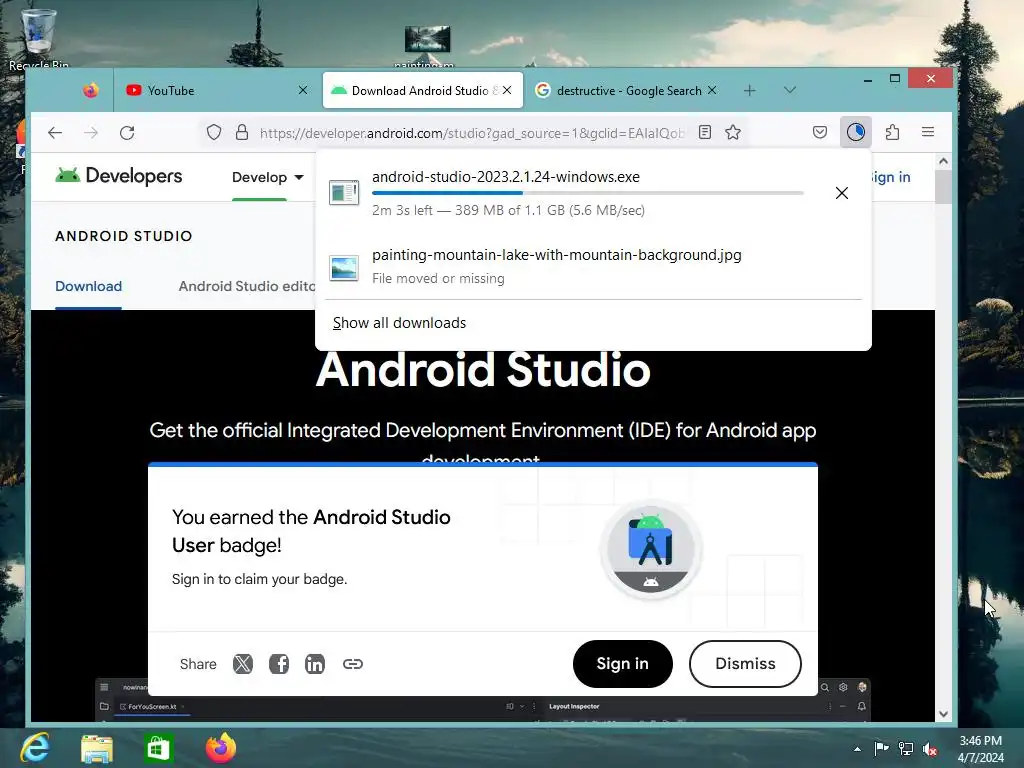The height and width of the screenshot is (768, 1024).
Task: Open Microsoft Store from taskbar
Action: (157, 748)
